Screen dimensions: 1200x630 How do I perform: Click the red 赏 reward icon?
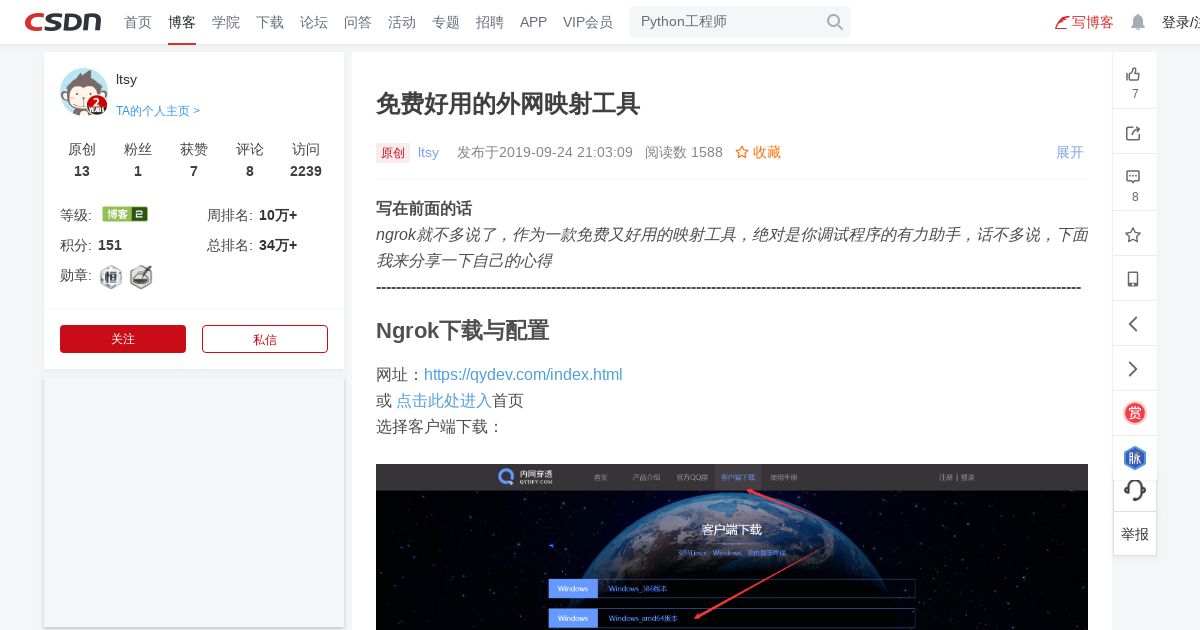point(1134,413)
